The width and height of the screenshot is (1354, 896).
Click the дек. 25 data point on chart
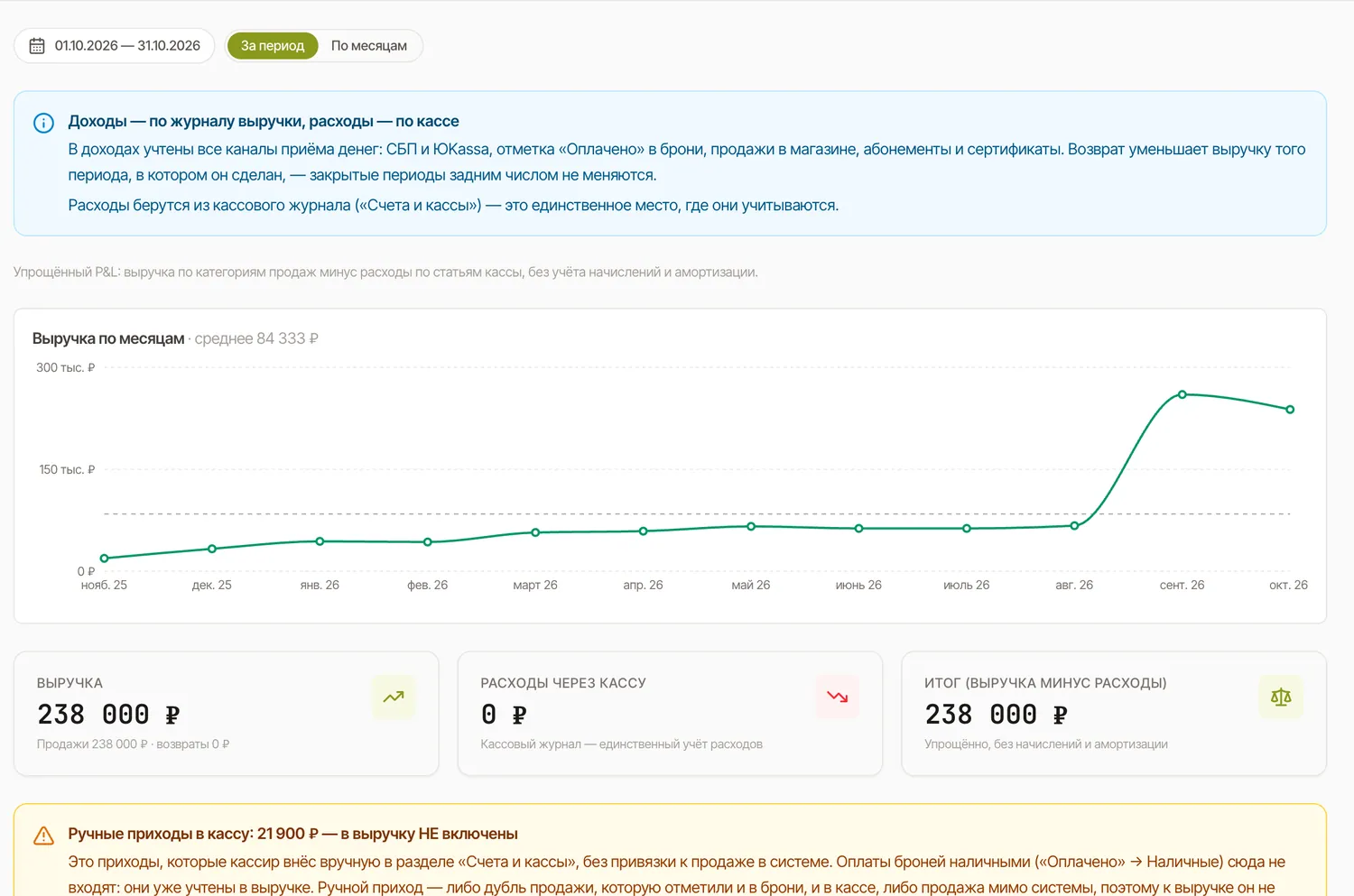point(212,549)
